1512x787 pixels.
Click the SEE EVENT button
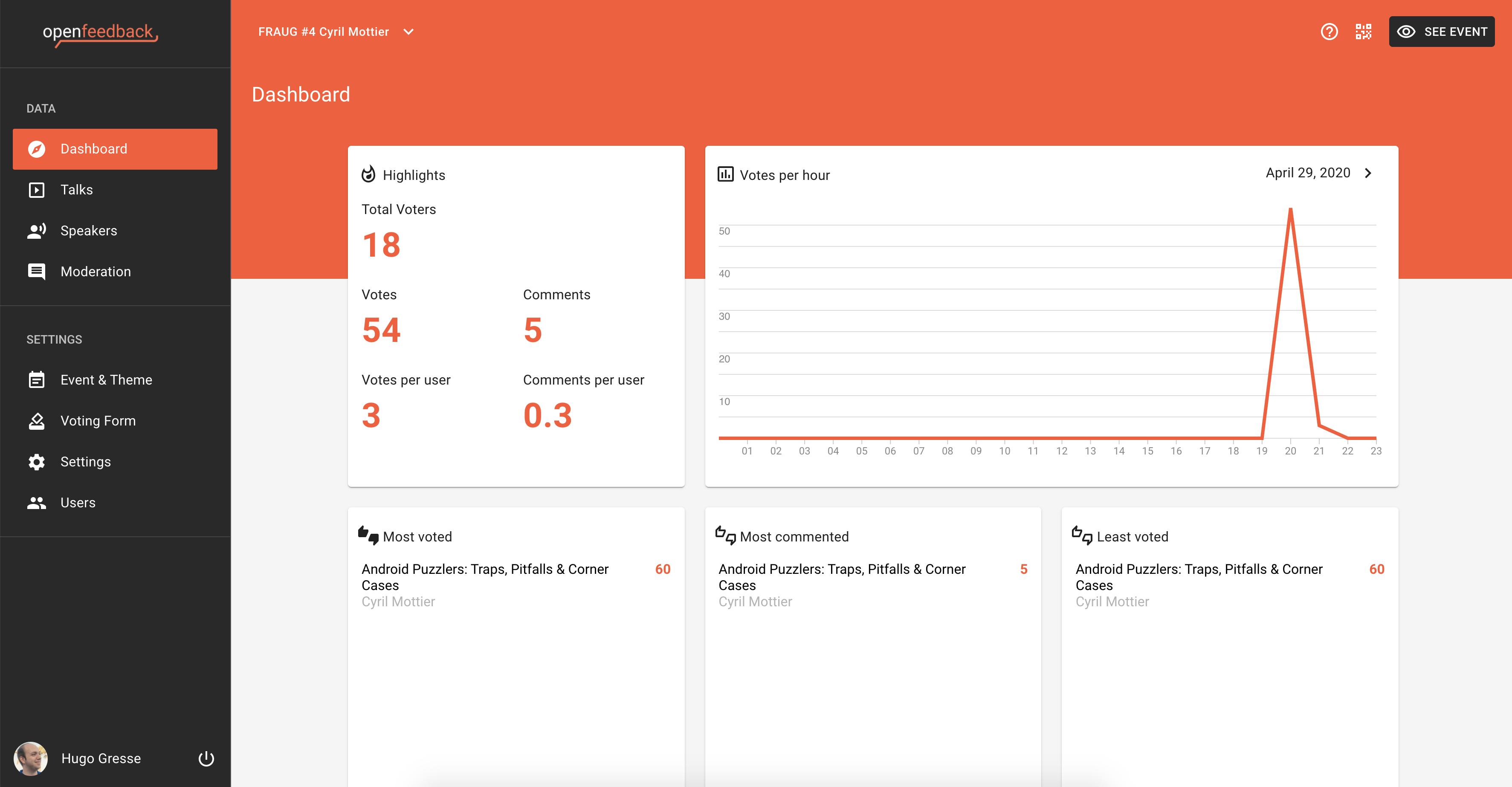click(1442, 32)
